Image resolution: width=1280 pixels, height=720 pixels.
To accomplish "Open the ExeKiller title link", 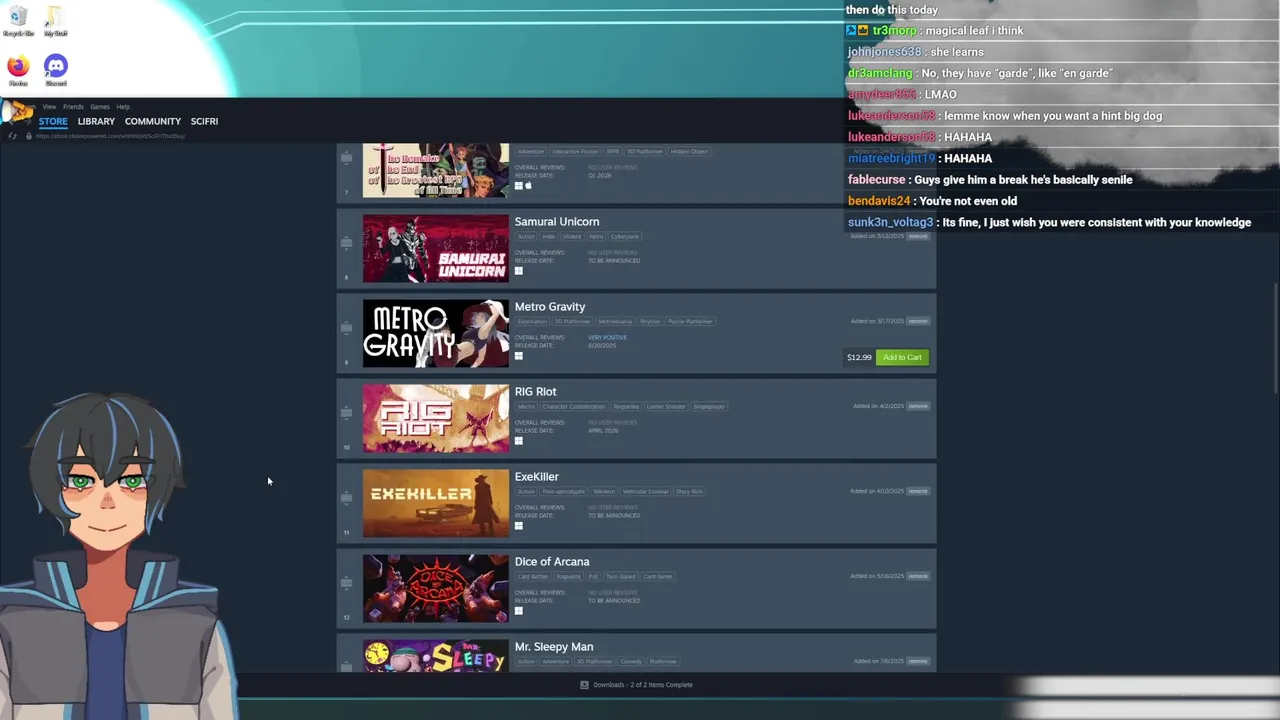I will (536, 477).
